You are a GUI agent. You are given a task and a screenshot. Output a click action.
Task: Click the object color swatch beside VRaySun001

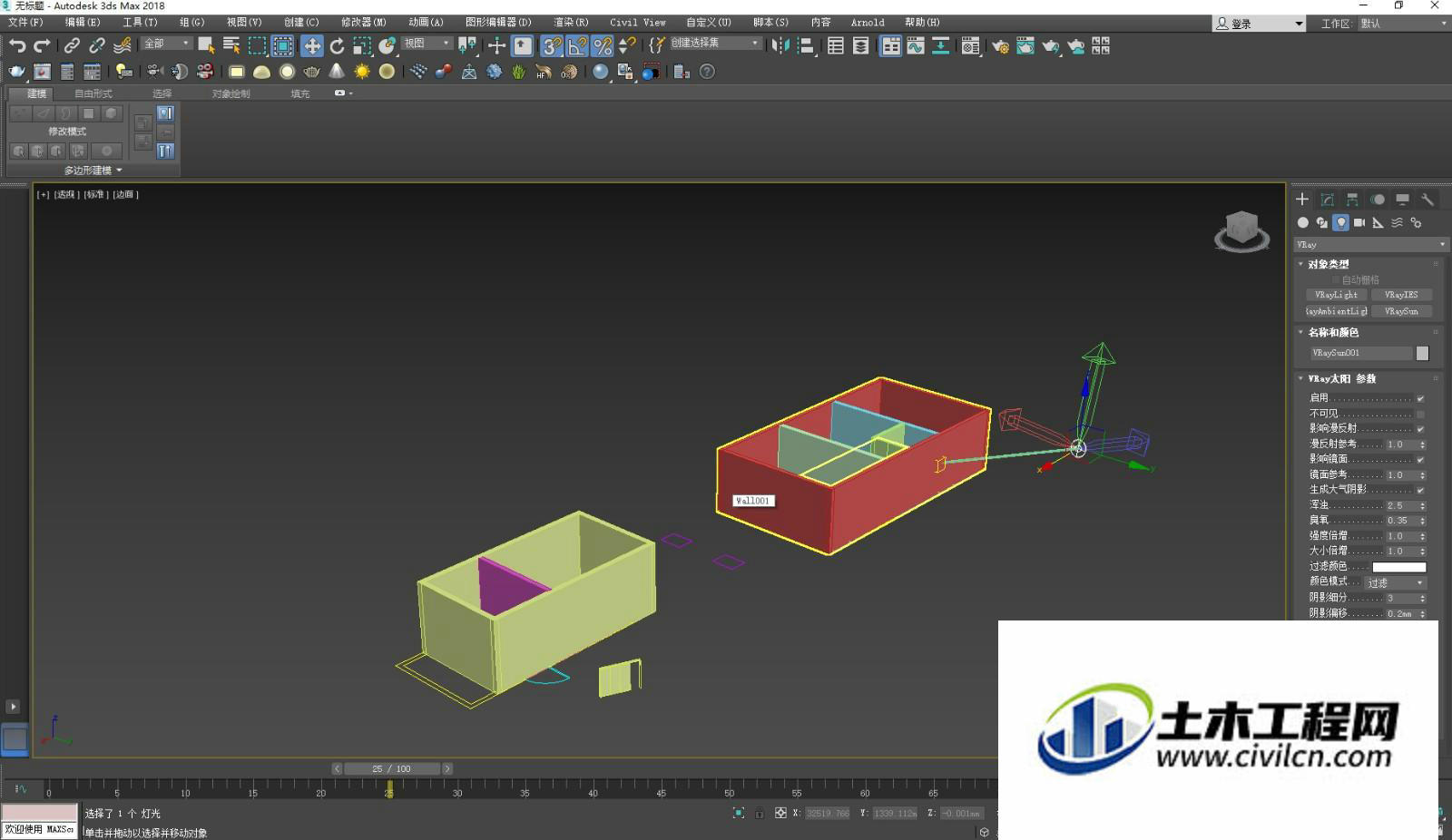point(1422,353)
